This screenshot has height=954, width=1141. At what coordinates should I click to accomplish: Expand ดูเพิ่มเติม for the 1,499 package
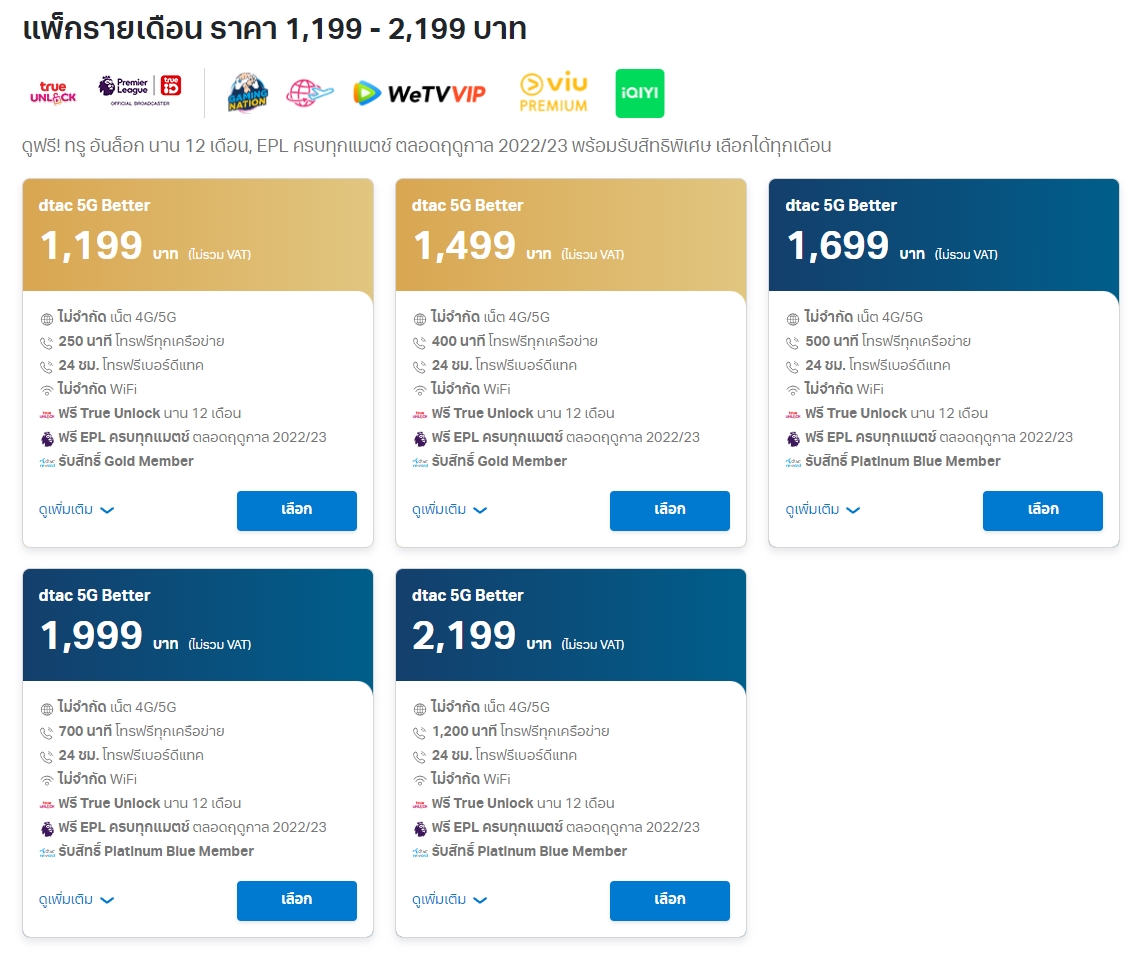point(449,509)
